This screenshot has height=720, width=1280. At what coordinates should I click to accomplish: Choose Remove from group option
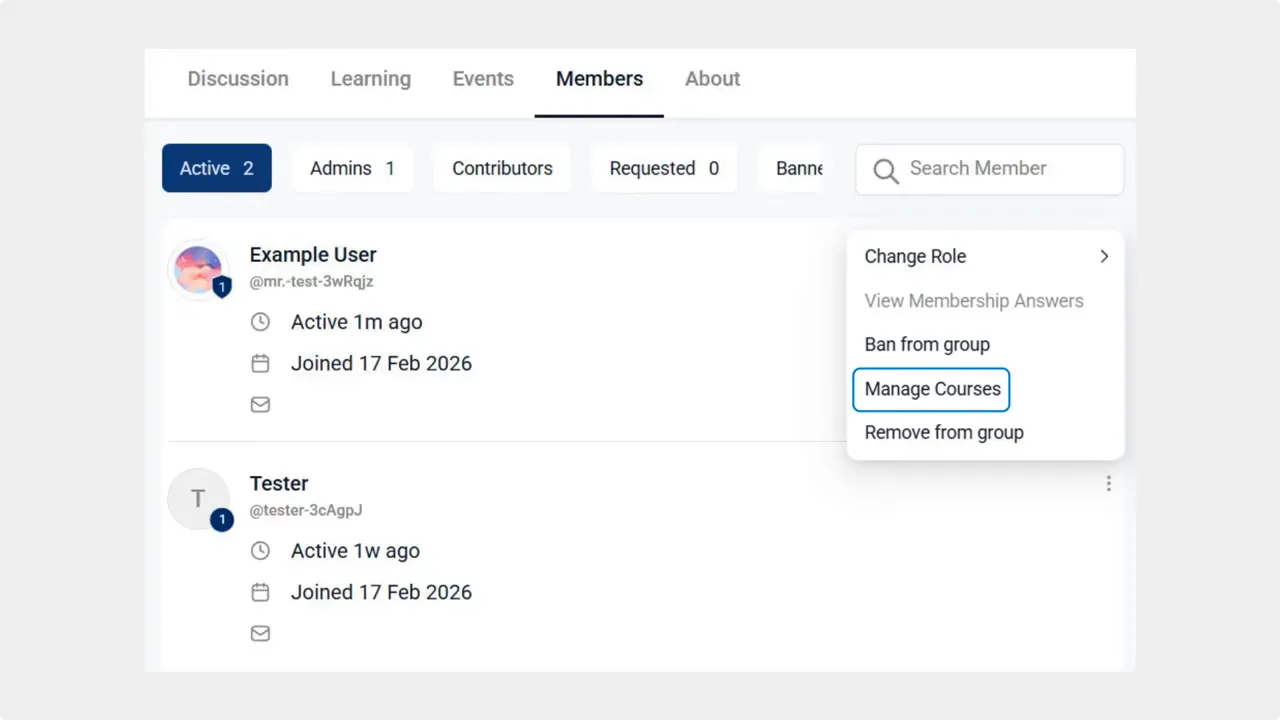coord(944,432)
